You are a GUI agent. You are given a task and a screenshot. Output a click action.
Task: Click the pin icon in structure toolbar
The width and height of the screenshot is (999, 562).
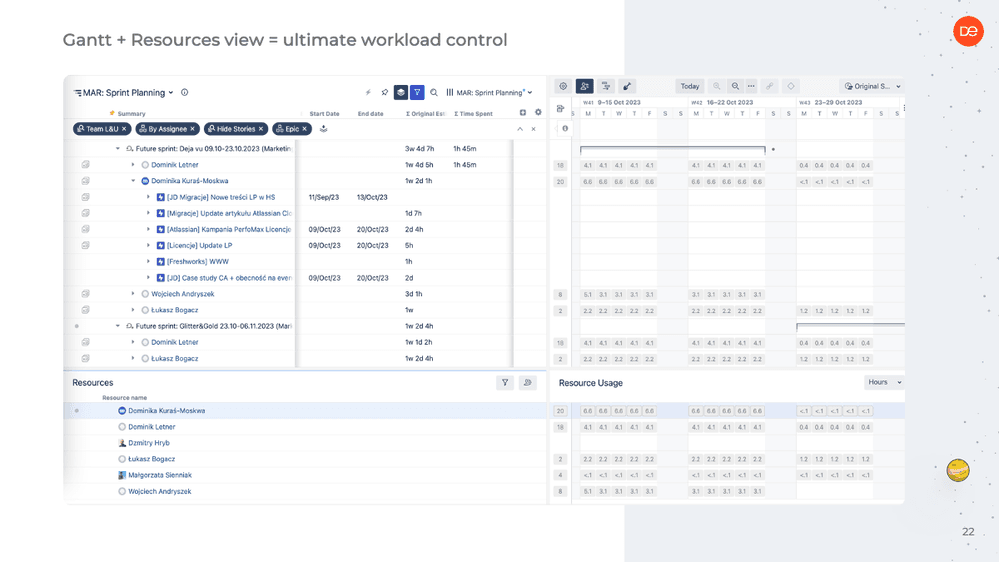384,93
